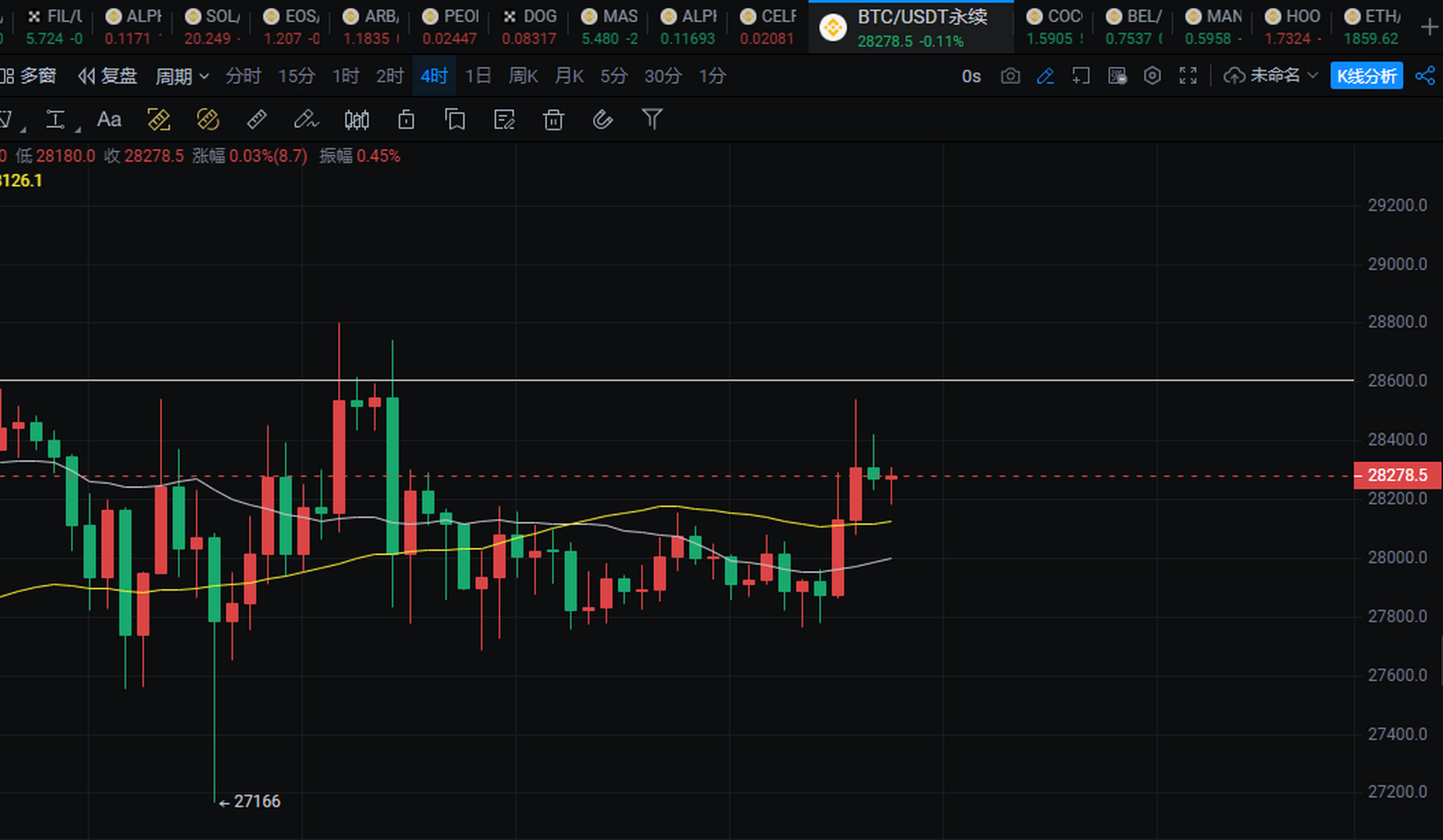Screen dimensions: 1443x840
Task: Click the cloud upload icon
Action: pyautogui.click(x=1234, y=76)
